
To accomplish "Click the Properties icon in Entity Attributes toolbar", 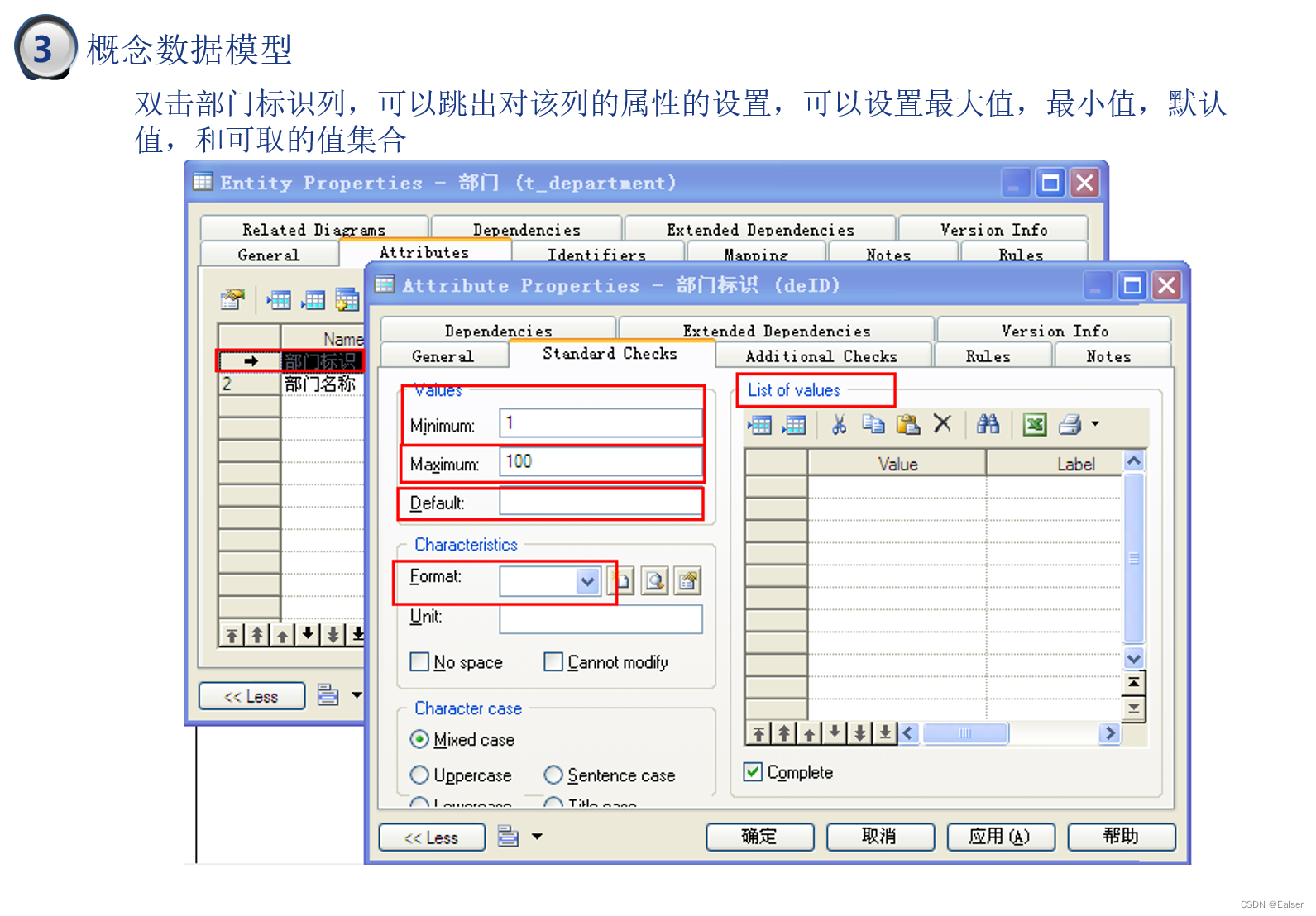I will (232, 299).
